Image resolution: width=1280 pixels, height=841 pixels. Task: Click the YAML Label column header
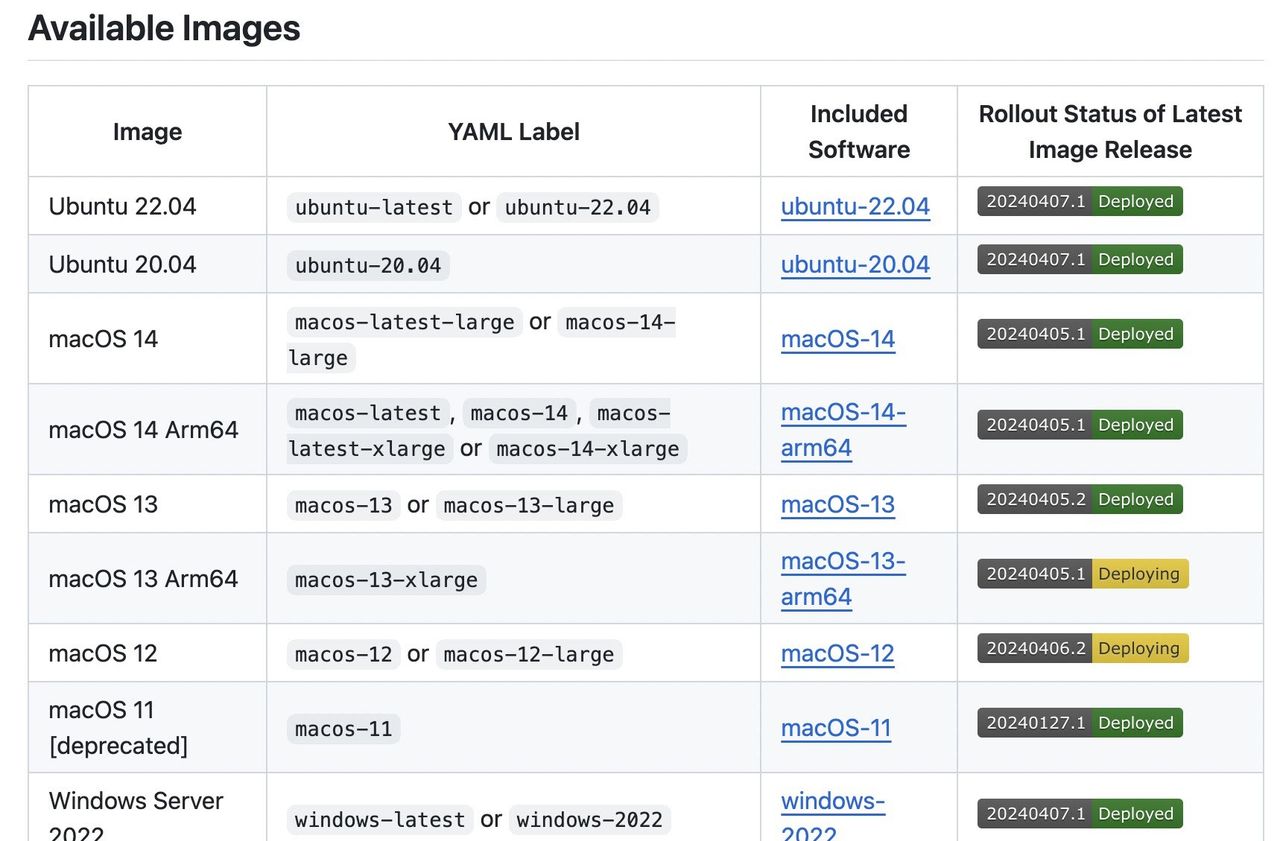[x=514, y=132]
